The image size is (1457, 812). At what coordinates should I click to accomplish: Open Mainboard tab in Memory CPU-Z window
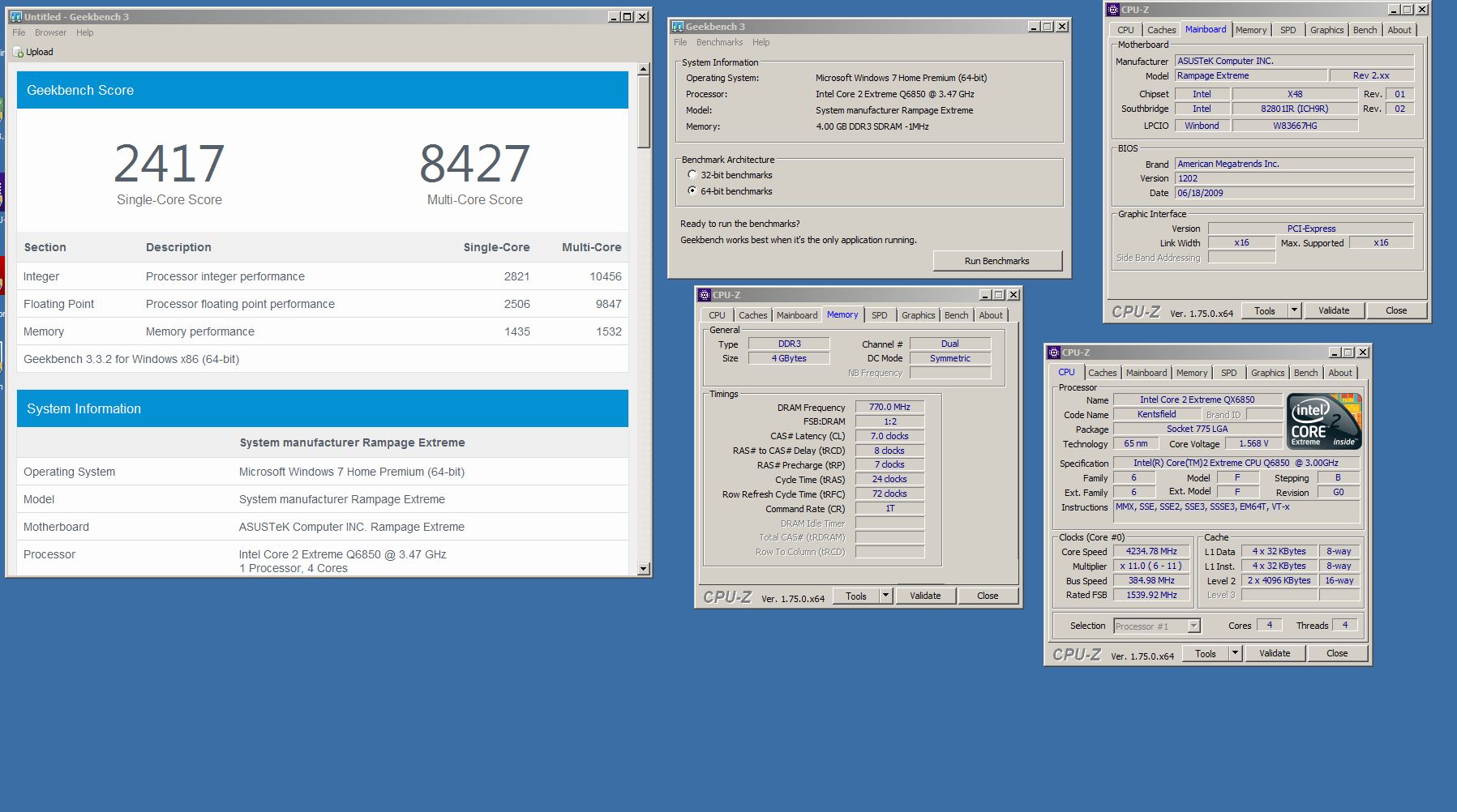[x=797, y=315]
